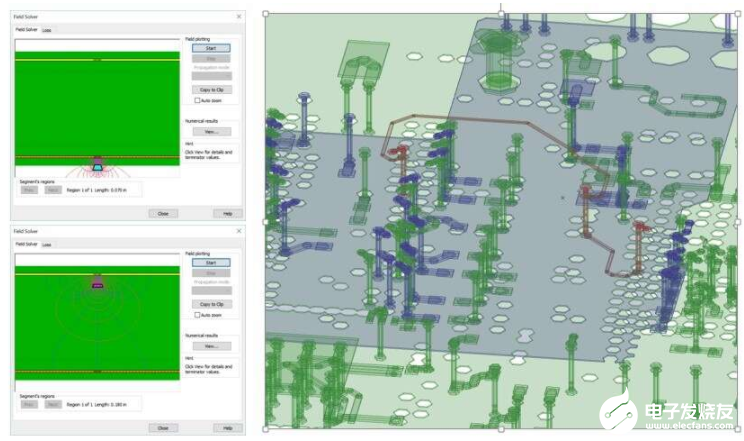Image resolution: width=744 pixels, height=441 pixels.
Task: Click cyan trace cross-section in upper field plot
Action: (x=98, y=168)
